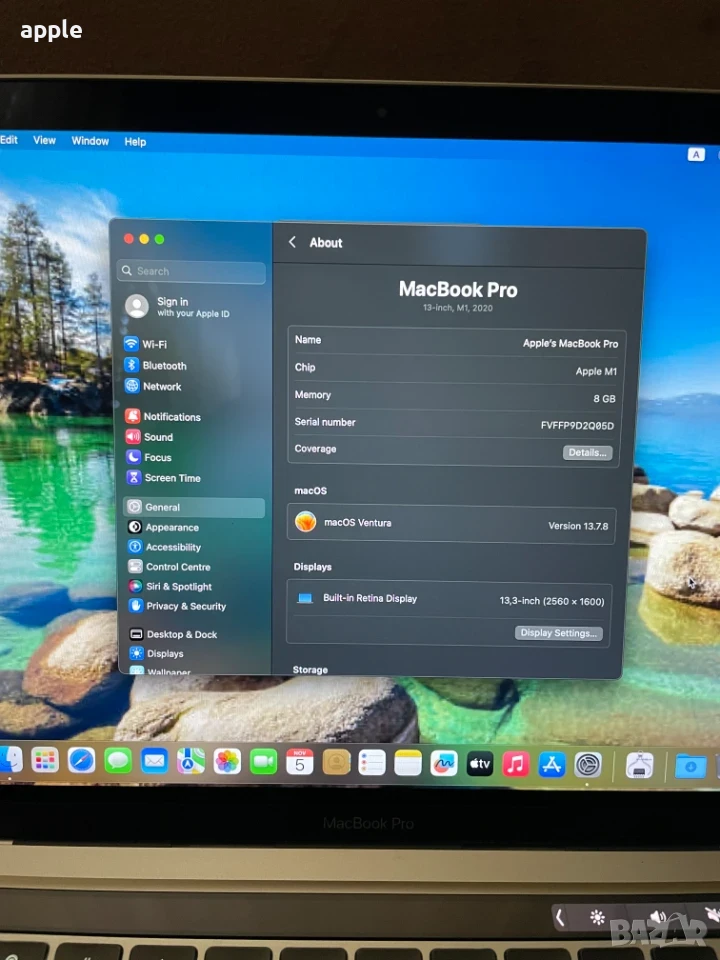Open Focus settings in sidebar
Viewport: 720px width, 960px height.
click(x=149, y=457)
